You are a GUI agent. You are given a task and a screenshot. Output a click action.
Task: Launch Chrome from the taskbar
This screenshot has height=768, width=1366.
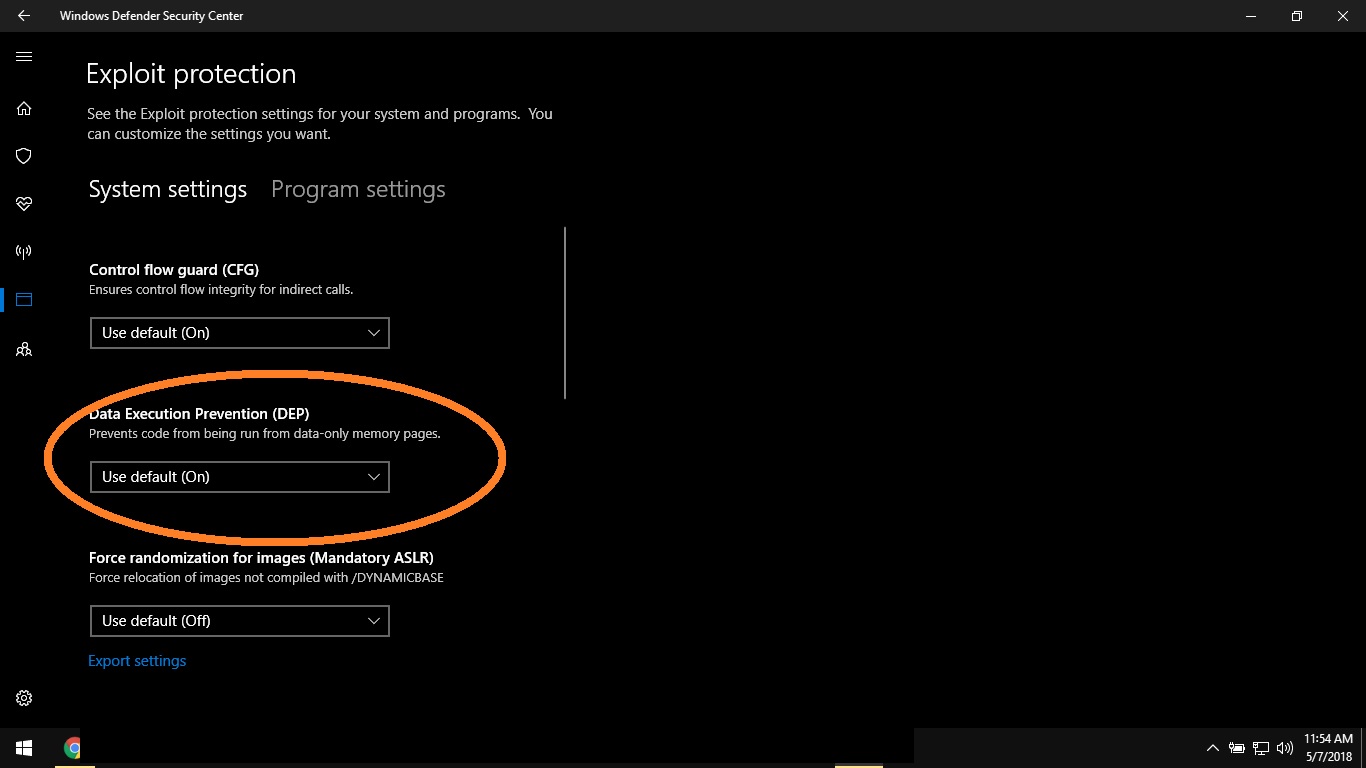tap(72, 748)
